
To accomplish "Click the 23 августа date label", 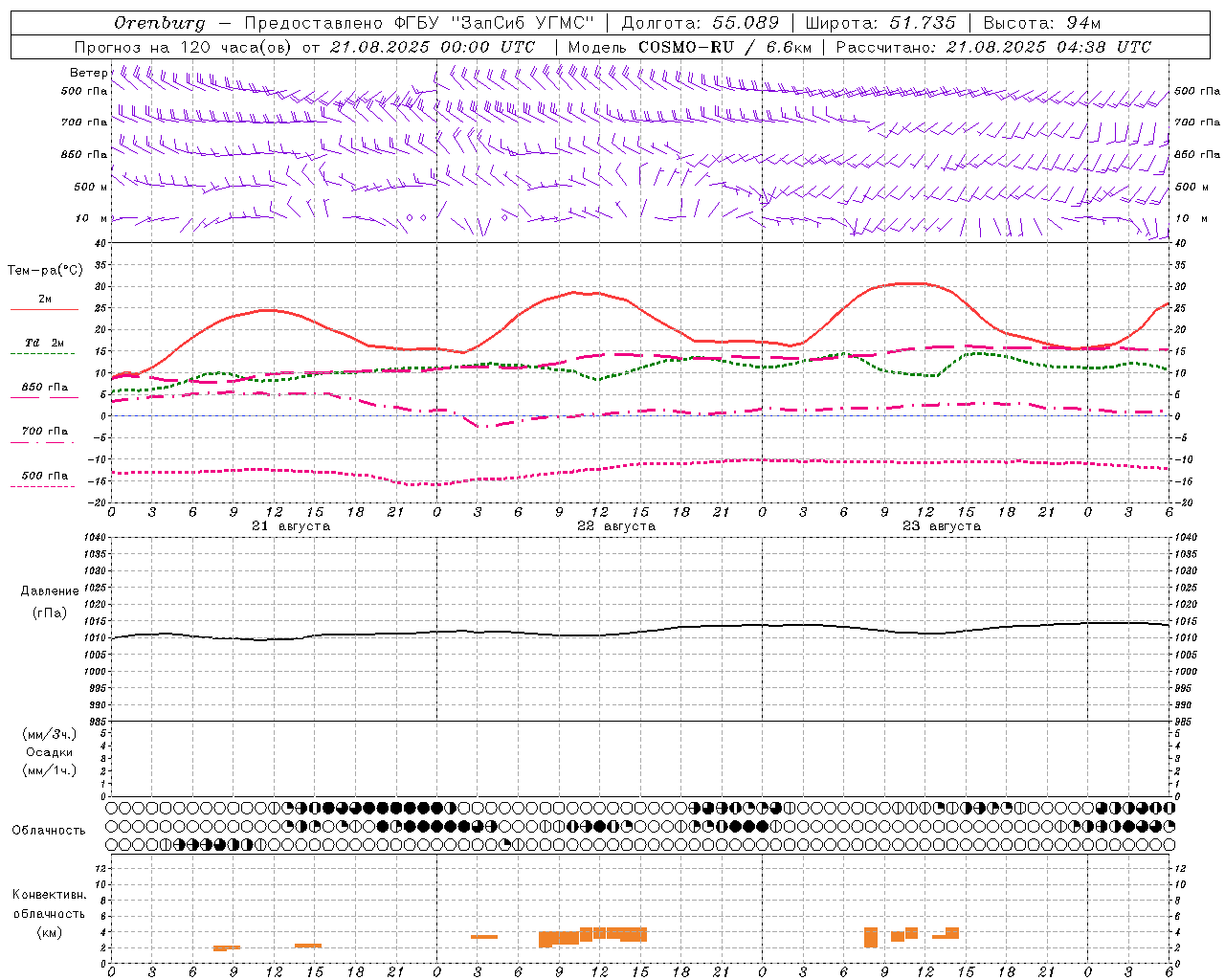I will pos(942,526).
